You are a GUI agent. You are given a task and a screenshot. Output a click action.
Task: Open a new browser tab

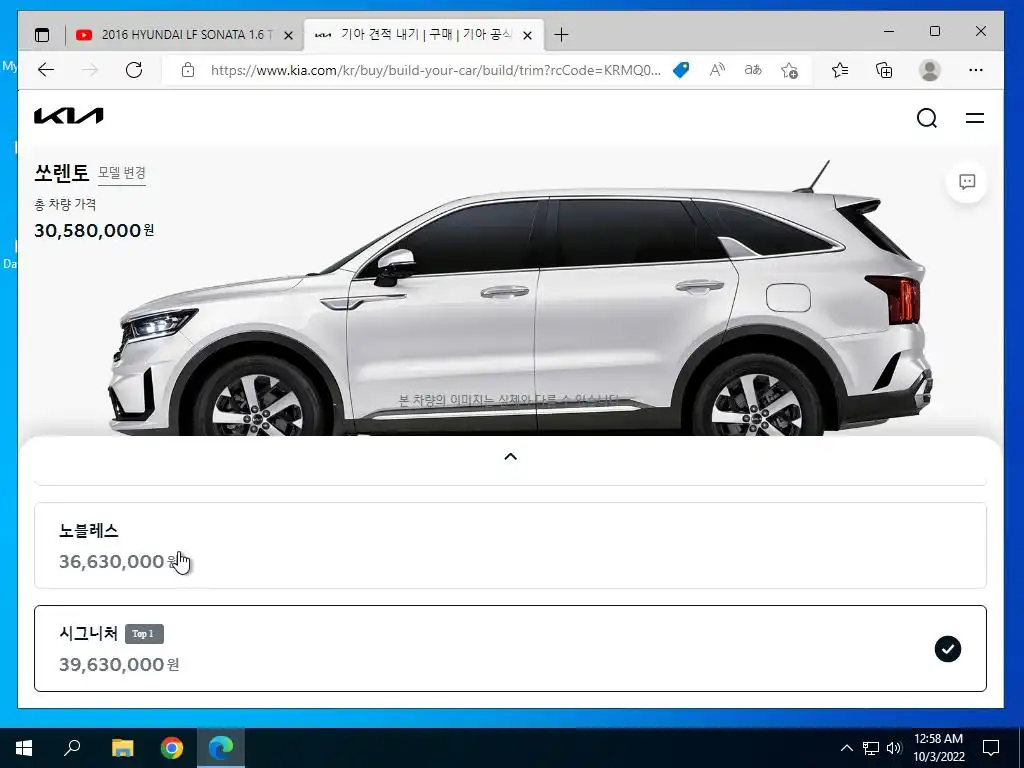561,35
